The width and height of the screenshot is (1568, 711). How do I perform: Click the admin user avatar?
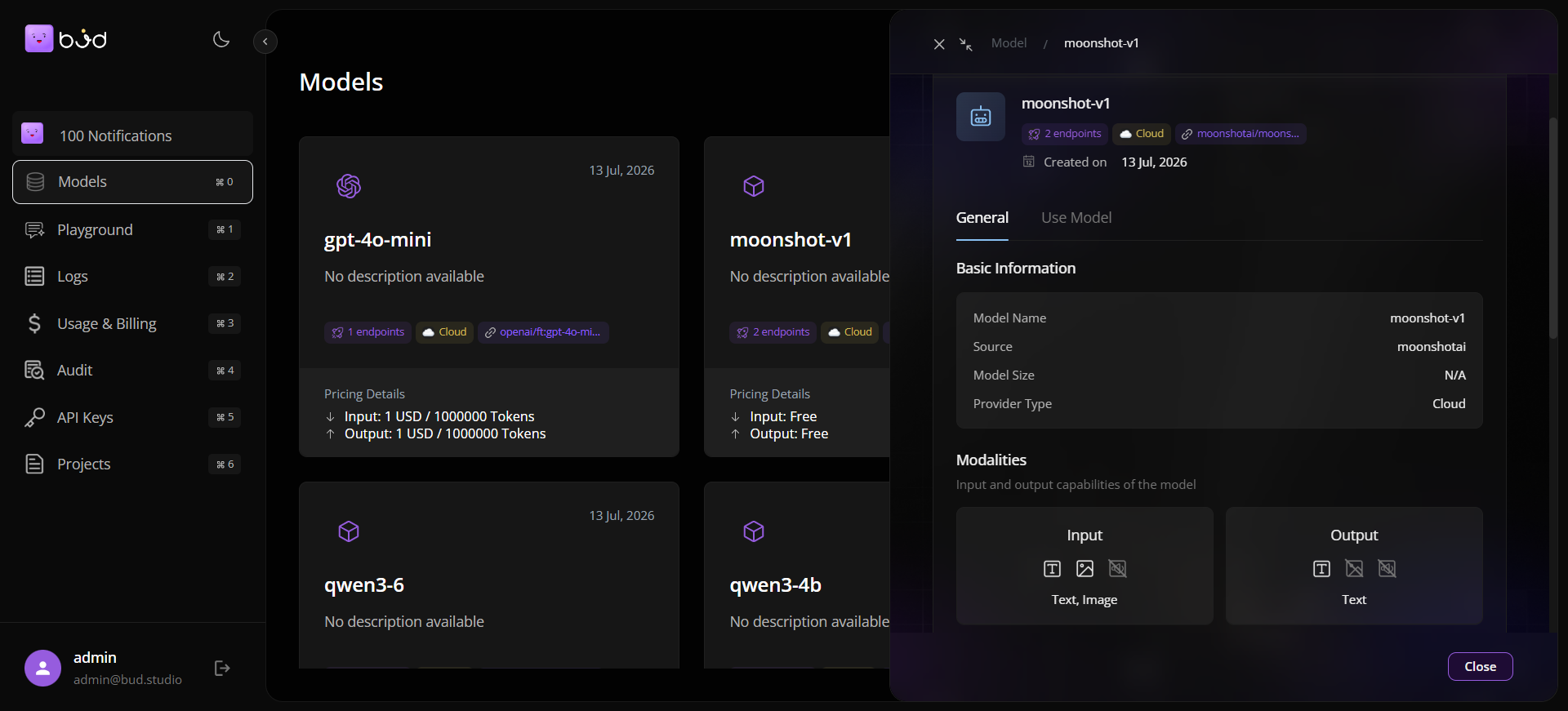(x=42, y=669)
